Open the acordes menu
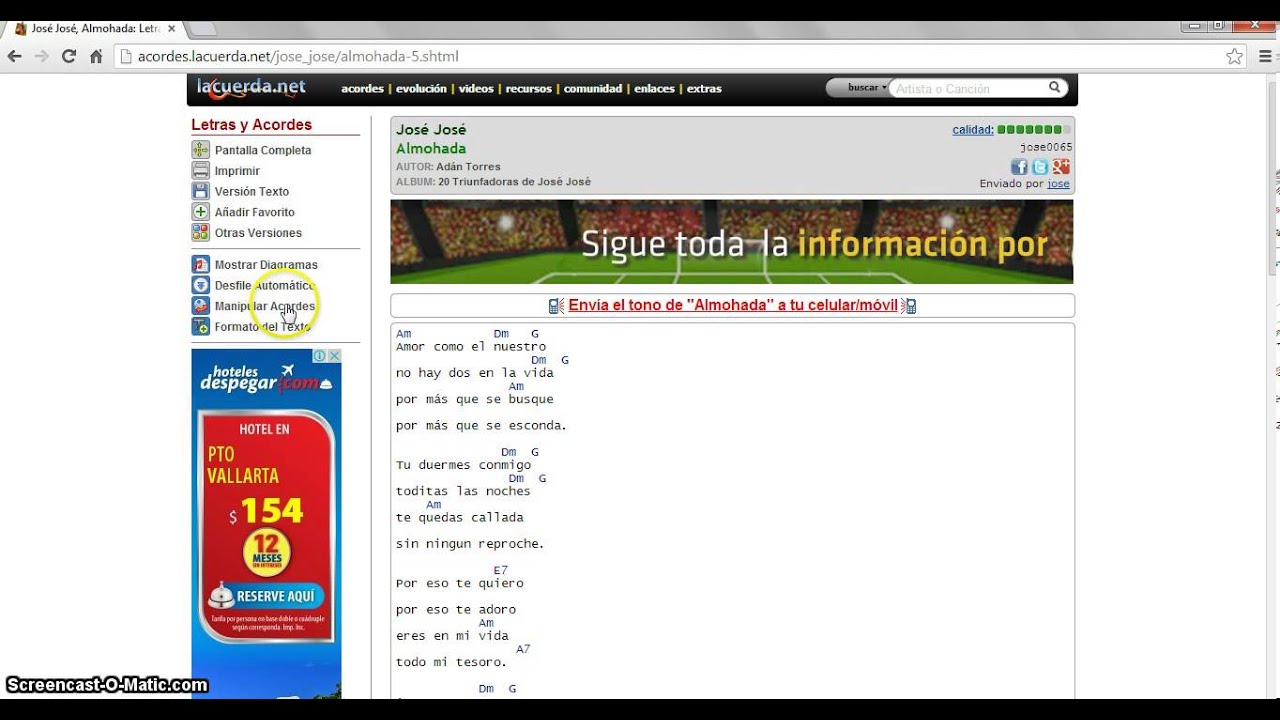This screenshot has width=1280, height=720. click(x=362, y=89)
